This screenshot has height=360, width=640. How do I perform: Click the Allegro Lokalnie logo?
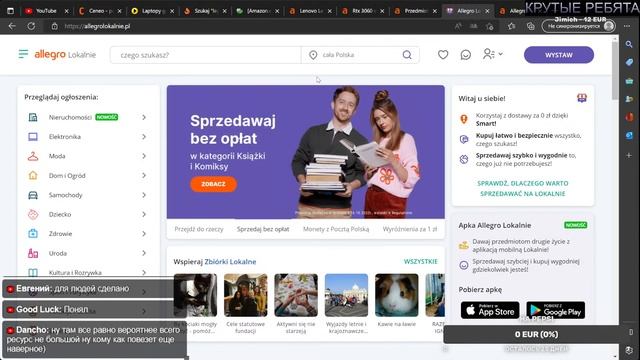pos(65,54)
